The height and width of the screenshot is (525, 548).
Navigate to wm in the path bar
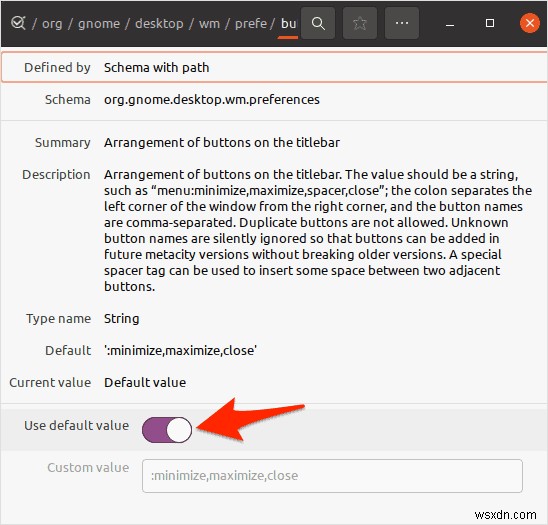tap(209, 23)
